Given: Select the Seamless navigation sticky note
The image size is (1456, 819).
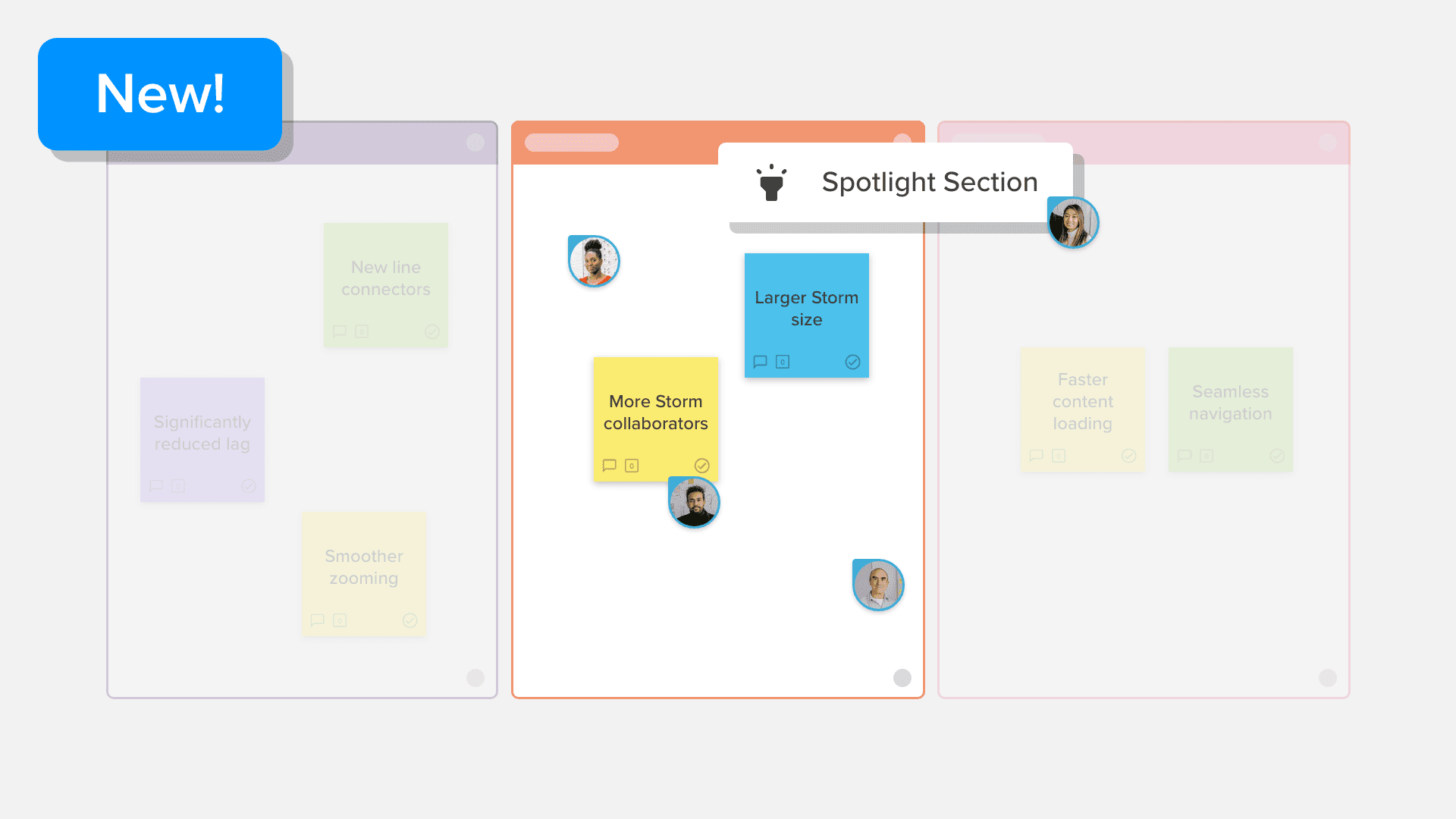Looking at the screenshot, I should coord(1231,409).
